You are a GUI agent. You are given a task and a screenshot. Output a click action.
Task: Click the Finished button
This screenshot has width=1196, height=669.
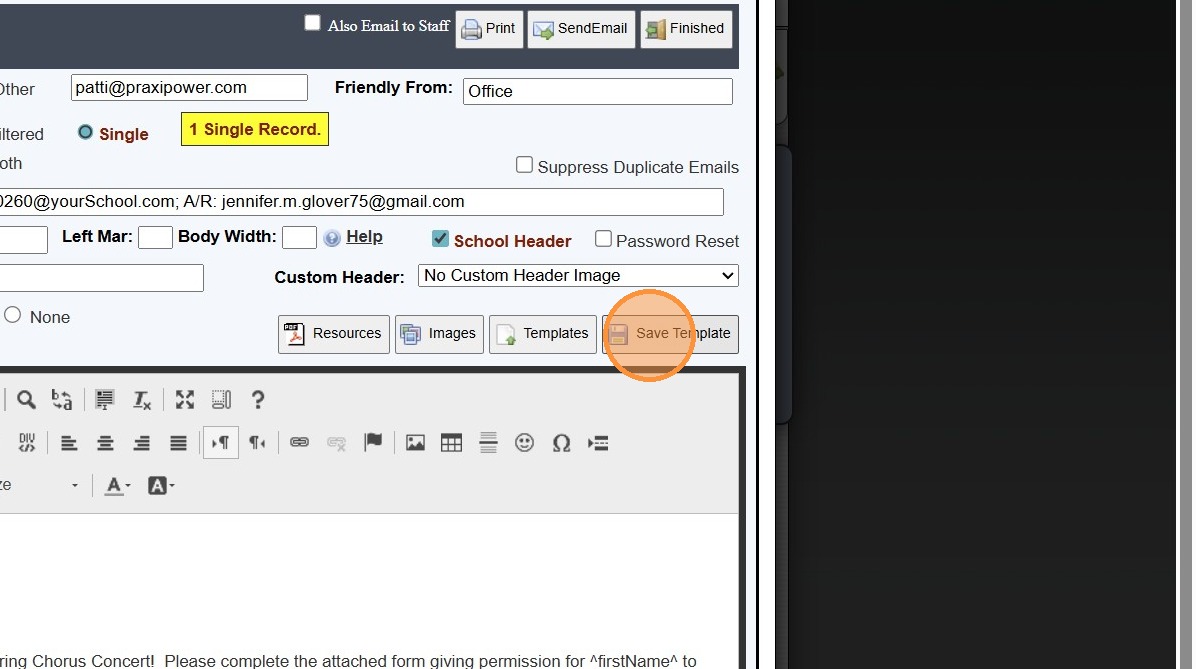point(686,29)
